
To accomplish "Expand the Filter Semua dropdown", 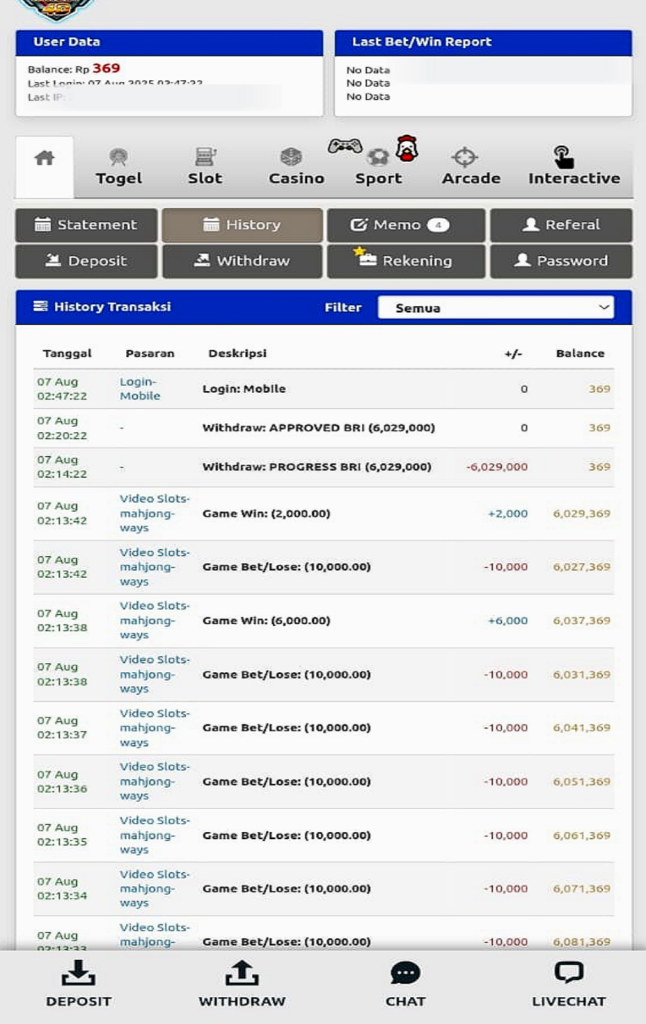I will (496, 308).
